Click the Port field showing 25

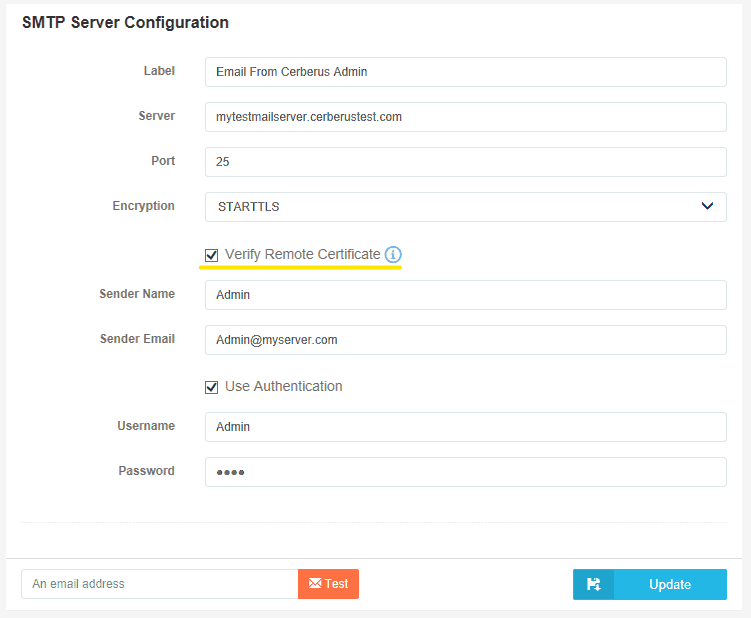466,162
